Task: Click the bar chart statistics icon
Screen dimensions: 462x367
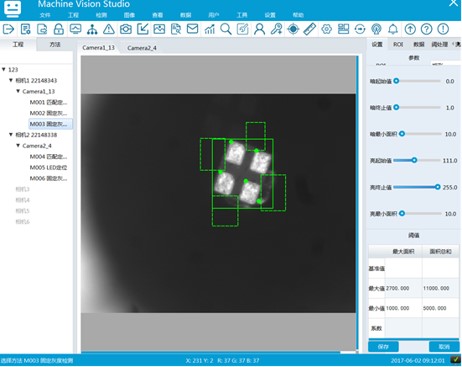Action: [x=209, y=29]
